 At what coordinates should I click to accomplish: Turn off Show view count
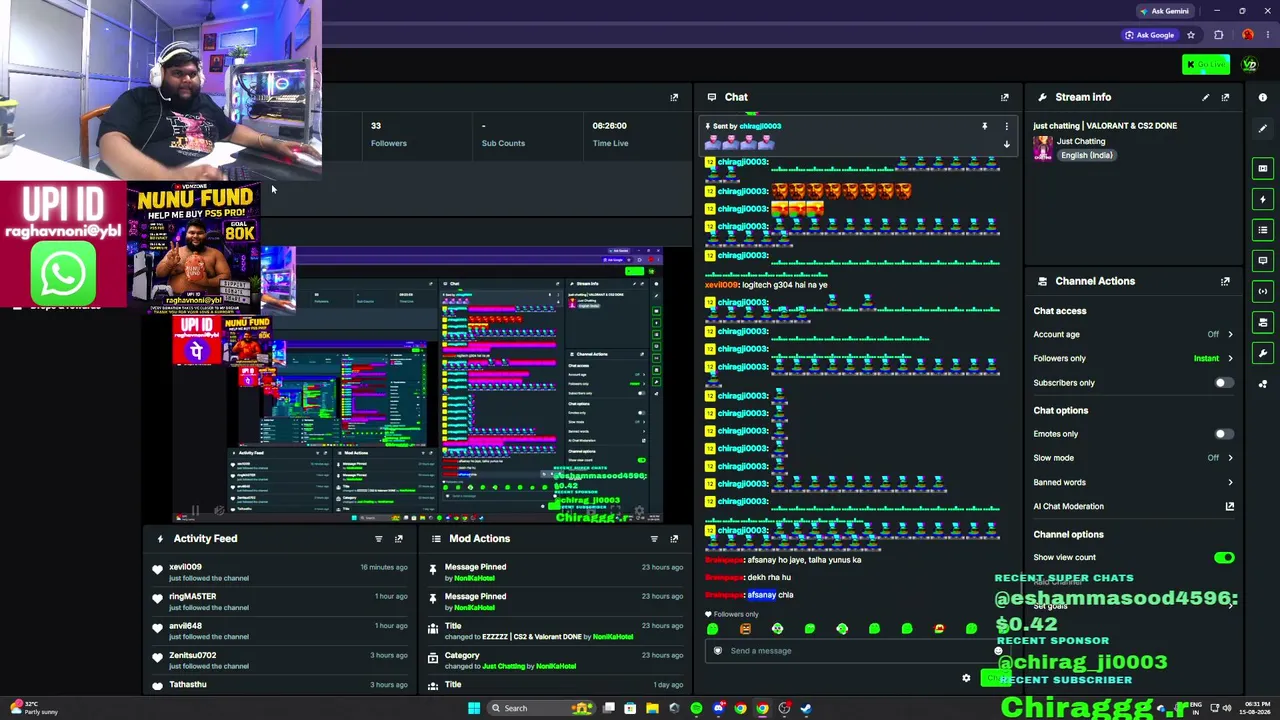point(1224,557)
